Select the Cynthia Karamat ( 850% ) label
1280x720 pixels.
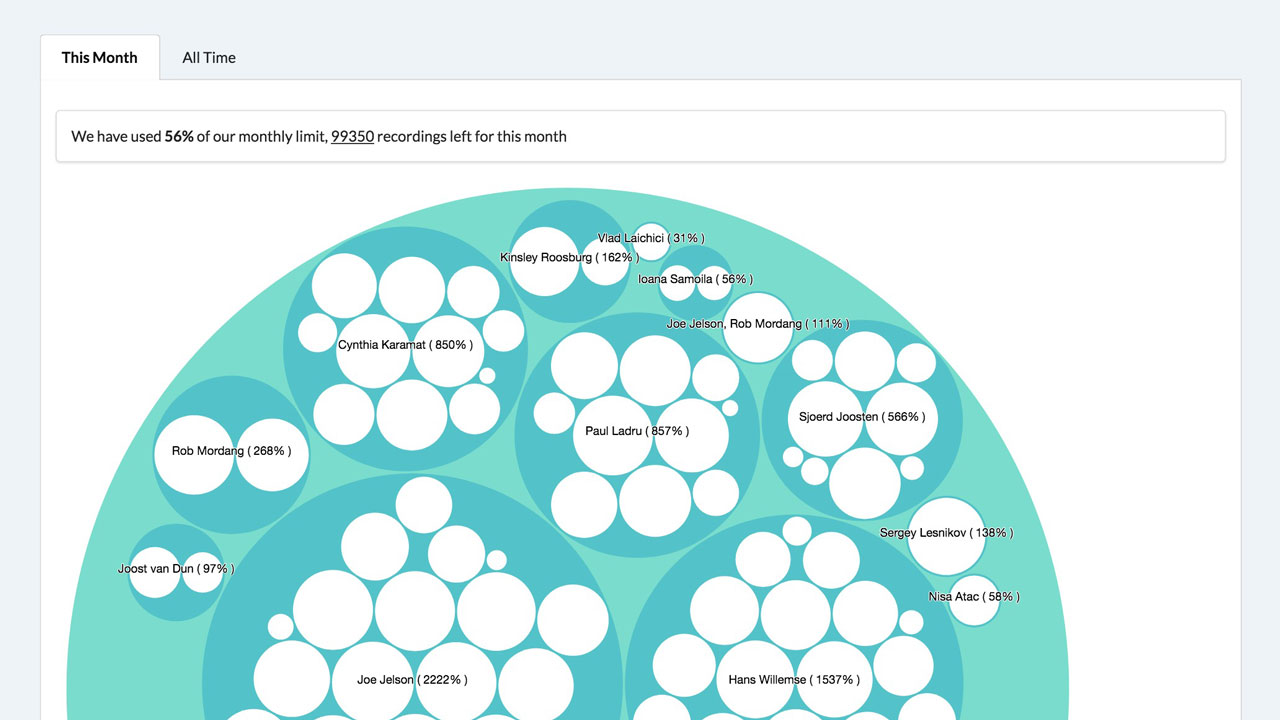[x=405, y=345]
